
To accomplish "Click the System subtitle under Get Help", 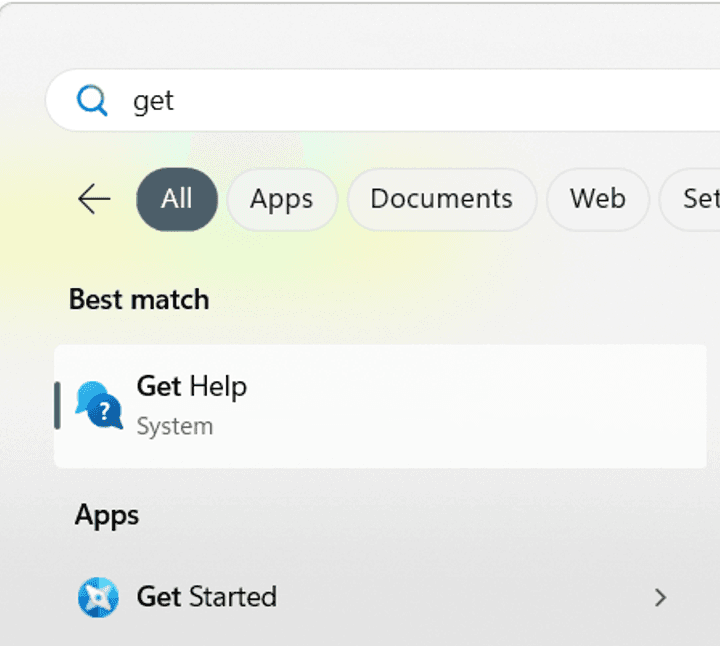I will (x=175, y=426).
